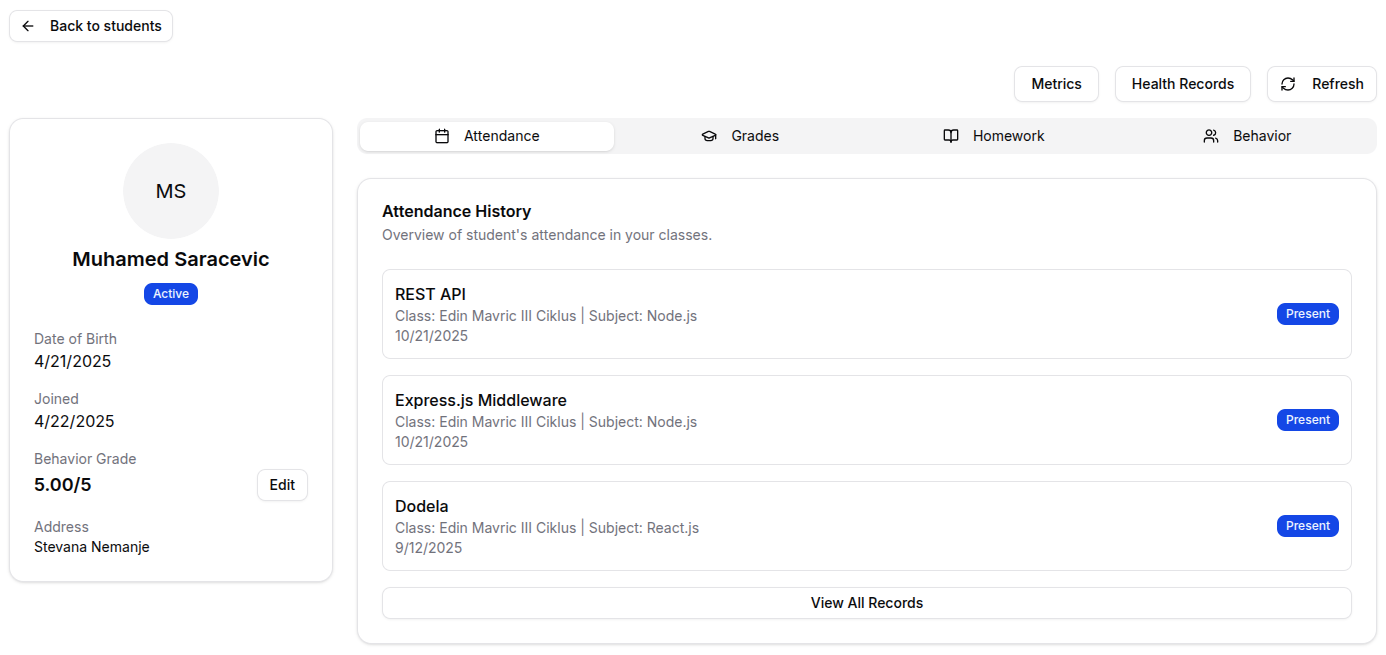Click the Present badge for Dodela

coord(1307,526)
